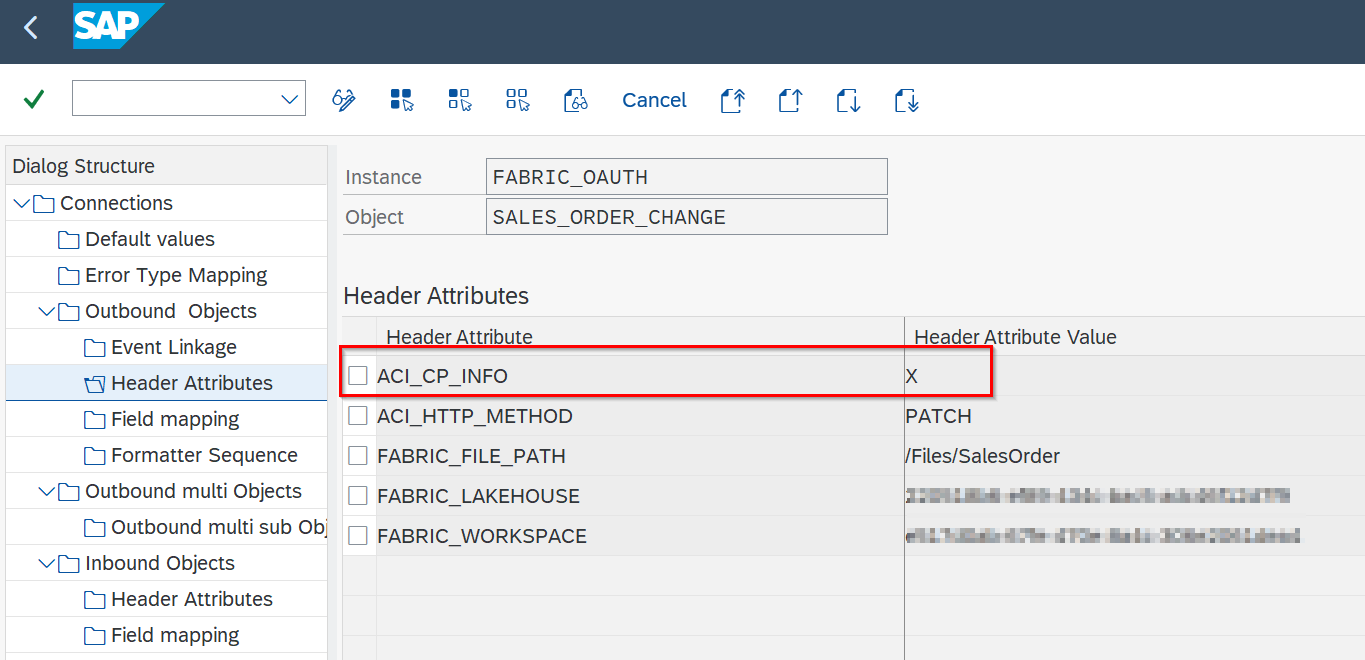1365x660 pixels.
Task: Collapse the Outbound multi Objects node
Action: pos(46,491)
